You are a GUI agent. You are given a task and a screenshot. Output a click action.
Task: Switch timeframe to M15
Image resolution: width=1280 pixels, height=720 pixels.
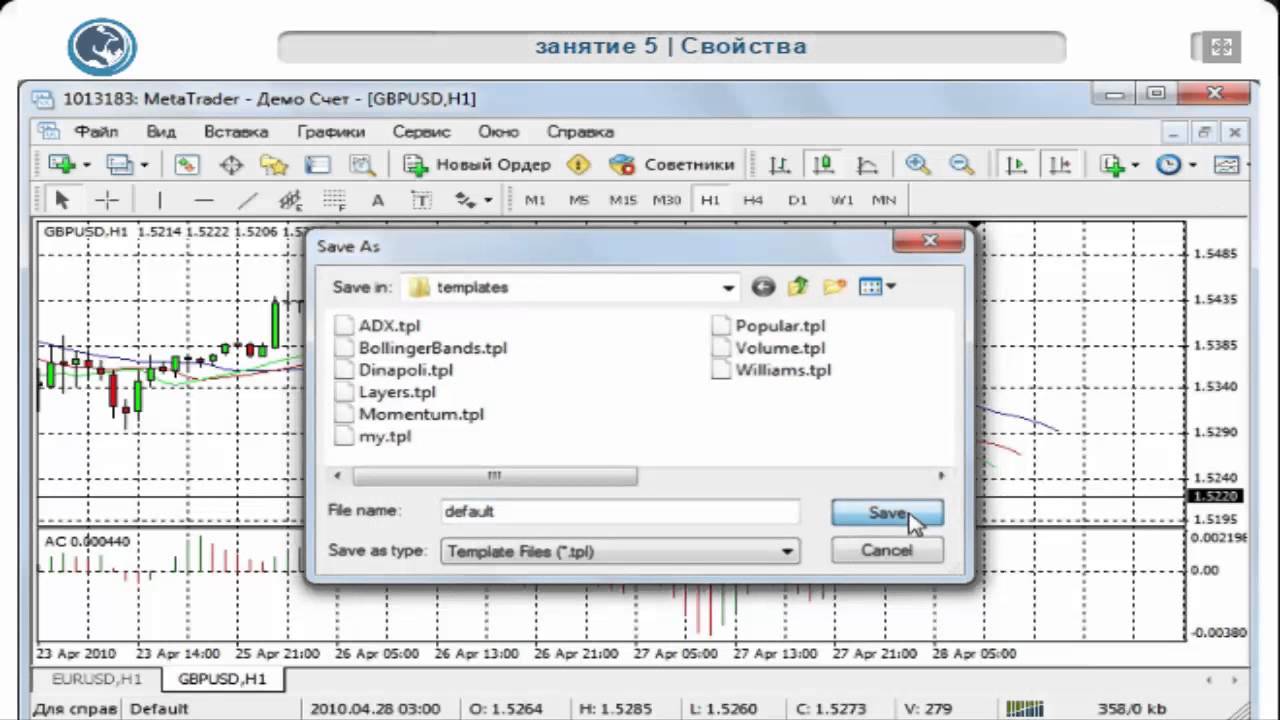click(622, 200)
